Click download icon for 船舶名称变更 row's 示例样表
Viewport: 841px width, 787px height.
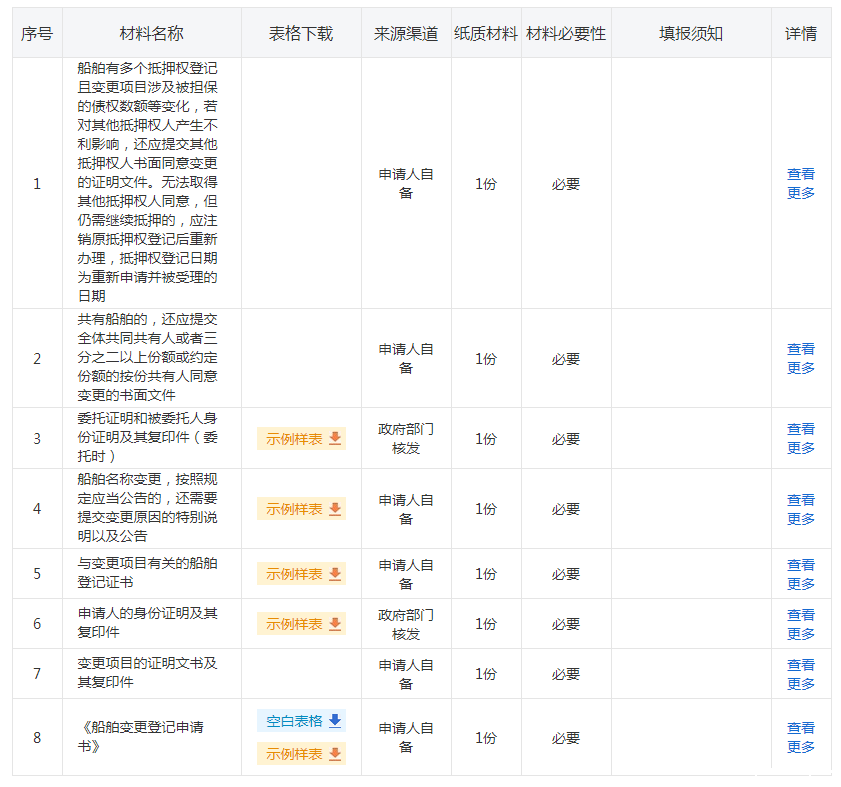click(x=335, y=509)
